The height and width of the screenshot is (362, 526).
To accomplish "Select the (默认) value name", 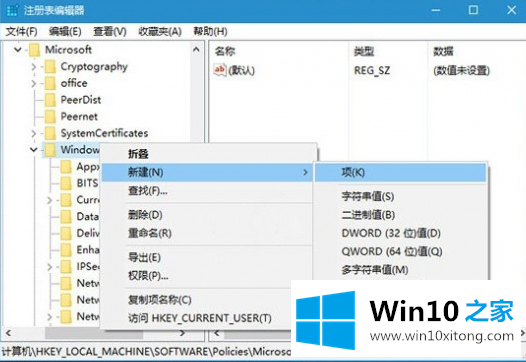I will click(242, 70).
